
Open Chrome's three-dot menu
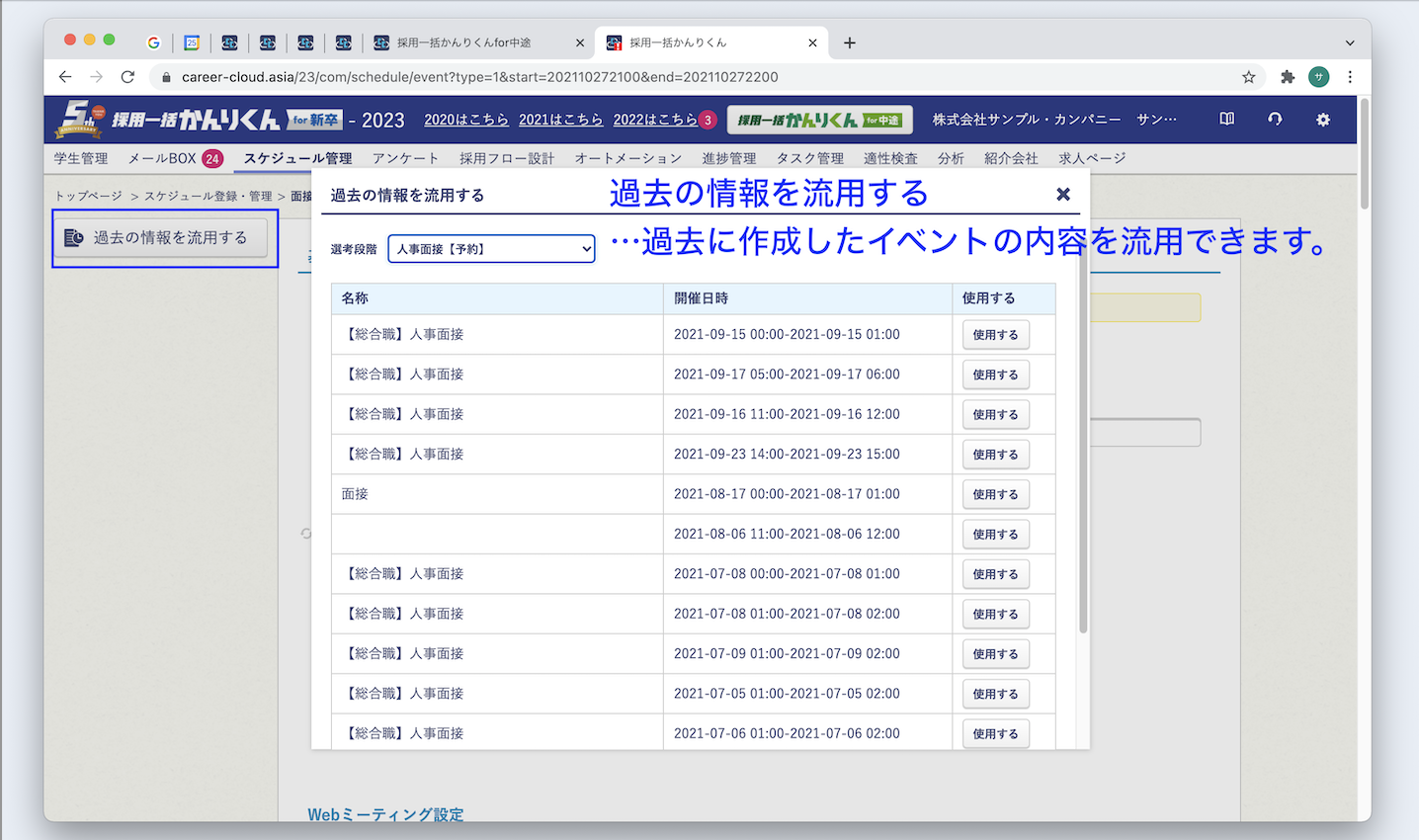[x=1350, y=77]
